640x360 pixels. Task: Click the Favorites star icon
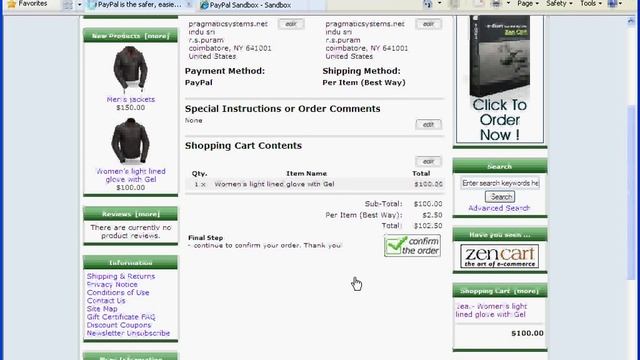[x=12, y=4]
